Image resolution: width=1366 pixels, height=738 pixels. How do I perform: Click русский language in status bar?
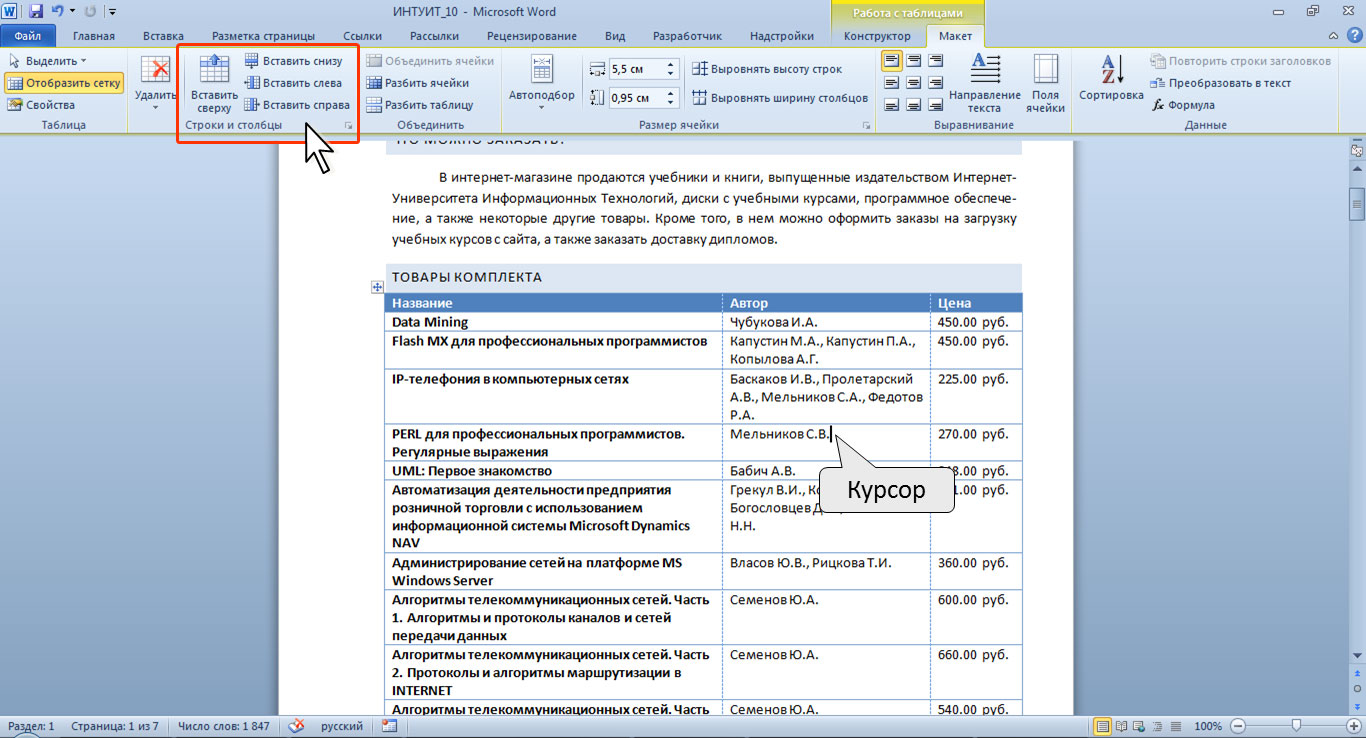tap(342, 726)
